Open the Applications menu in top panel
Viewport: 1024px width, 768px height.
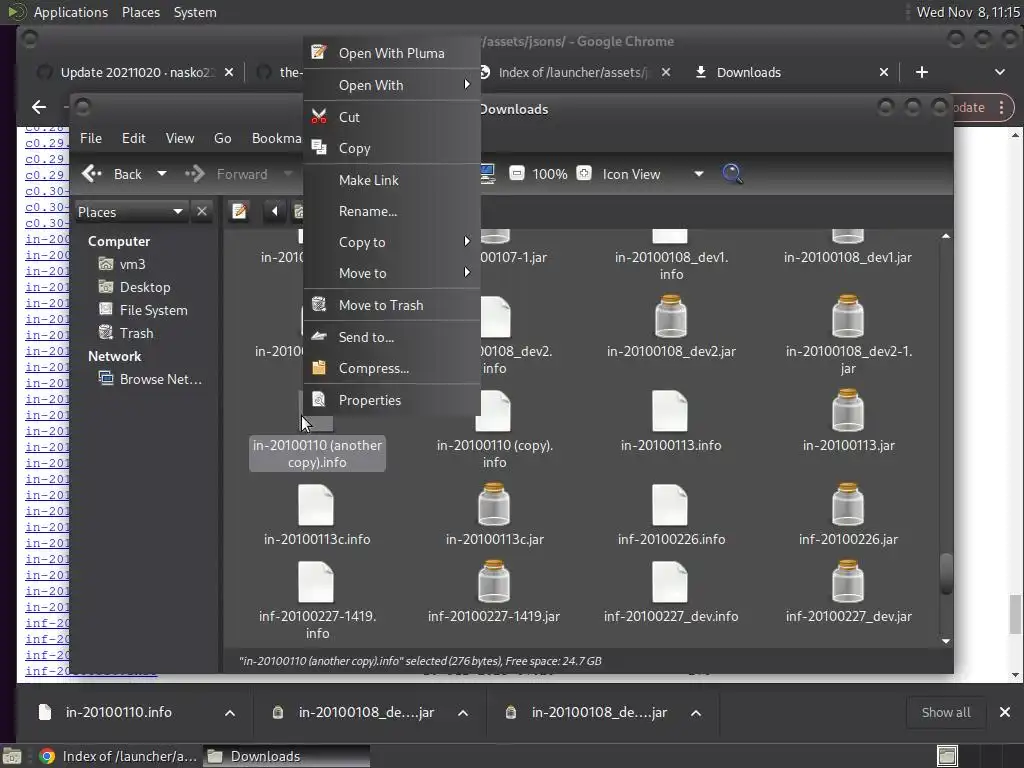tap(71, 12)
